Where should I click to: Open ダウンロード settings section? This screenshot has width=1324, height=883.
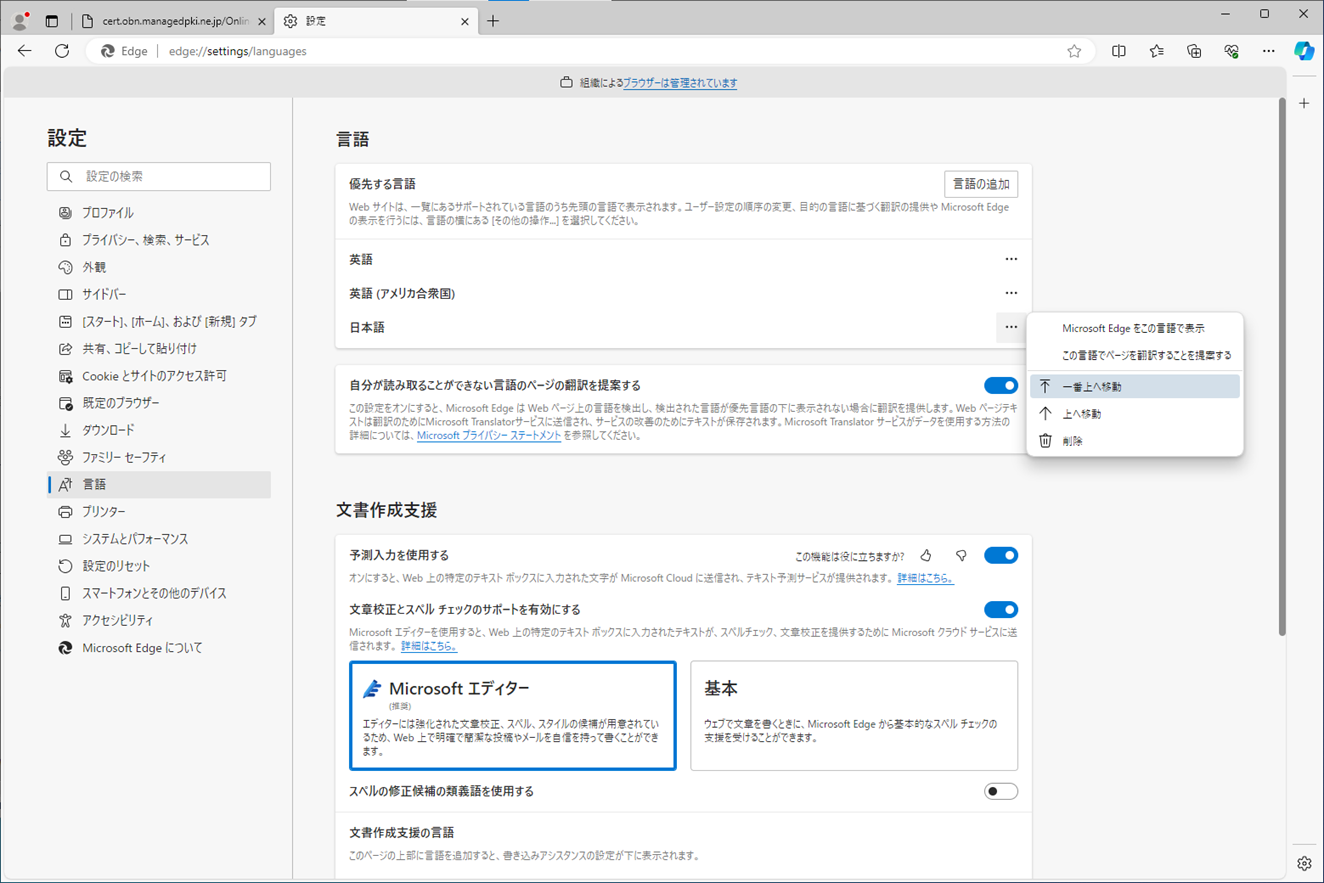tap(159, 430)
